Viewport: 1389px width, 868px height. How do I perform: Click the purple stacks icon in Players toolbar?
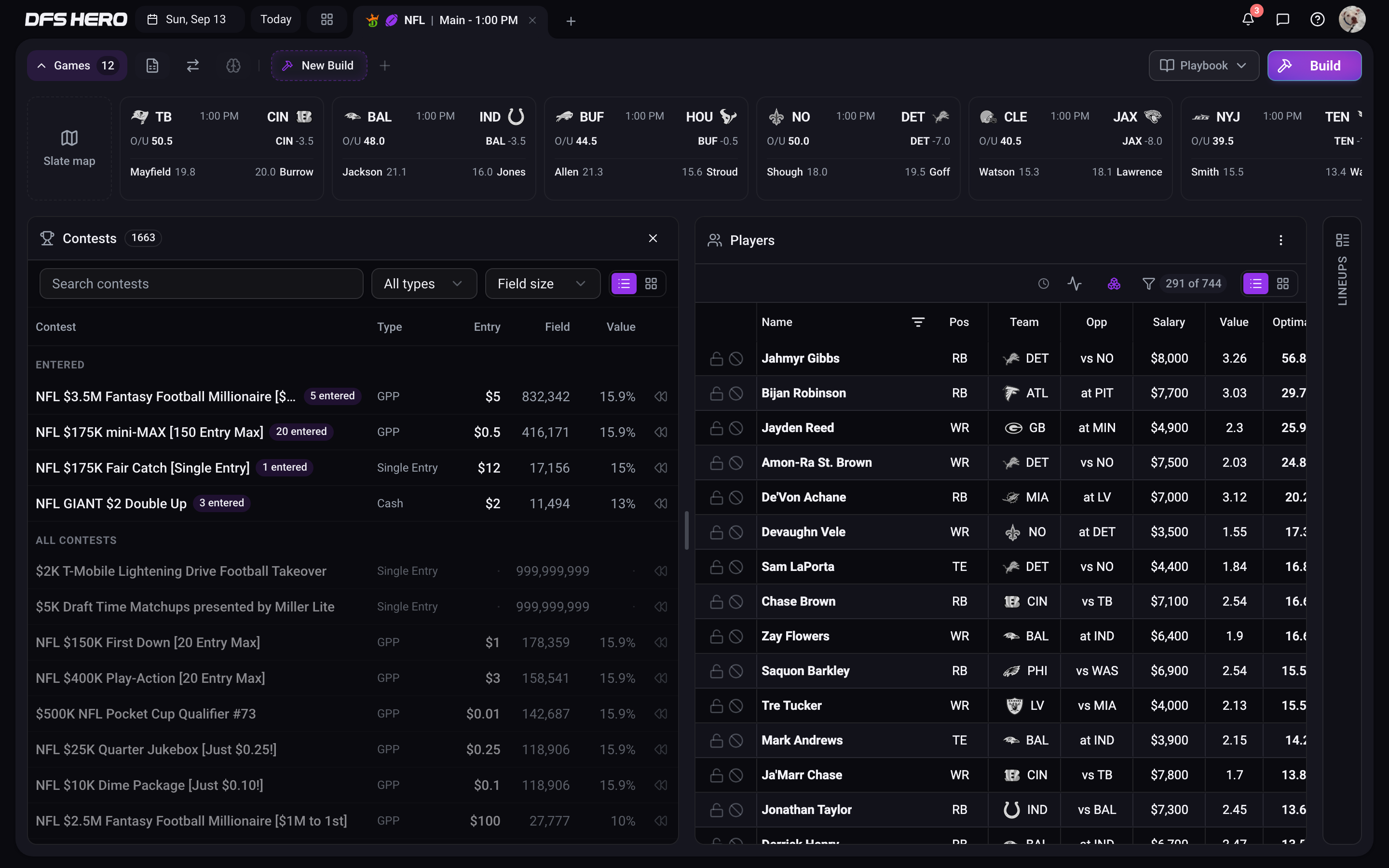[x=1114, y=284]
